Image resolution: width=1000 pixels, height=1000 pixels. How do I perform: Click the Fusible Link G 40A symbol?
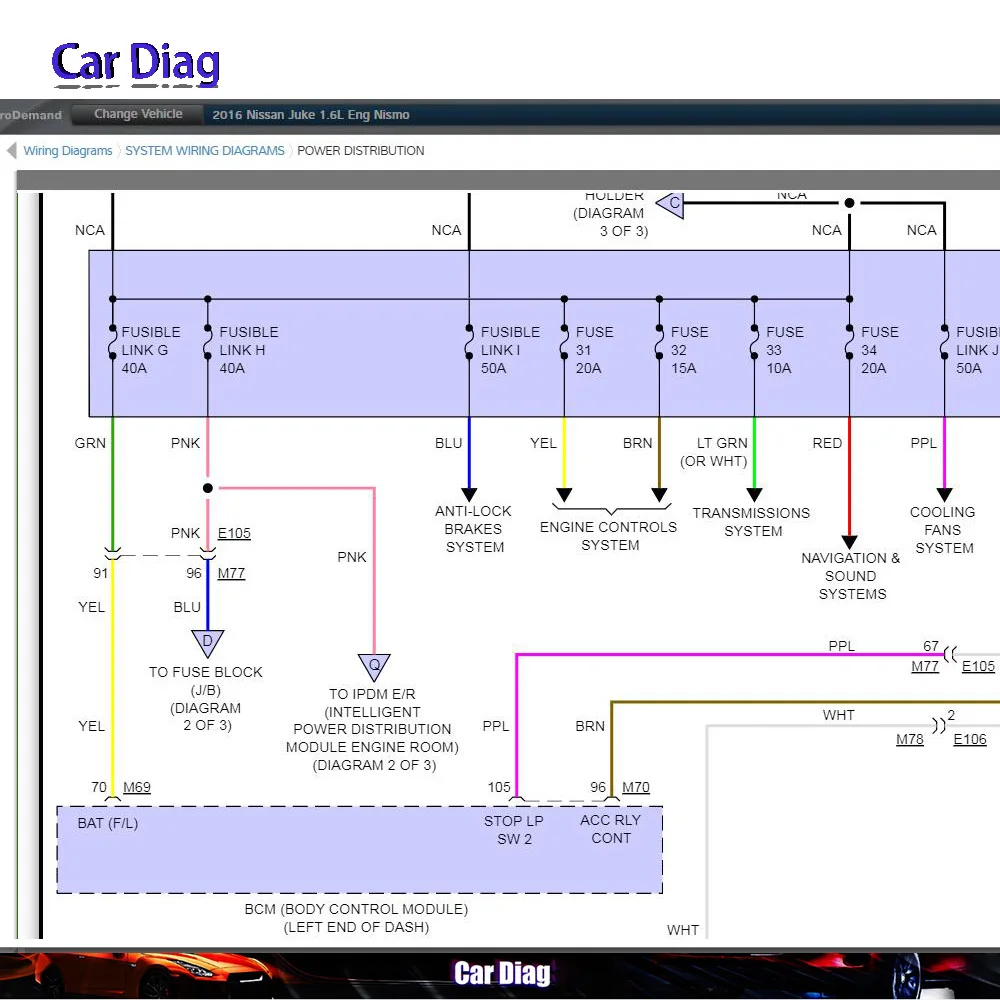(x=112, y=350)
